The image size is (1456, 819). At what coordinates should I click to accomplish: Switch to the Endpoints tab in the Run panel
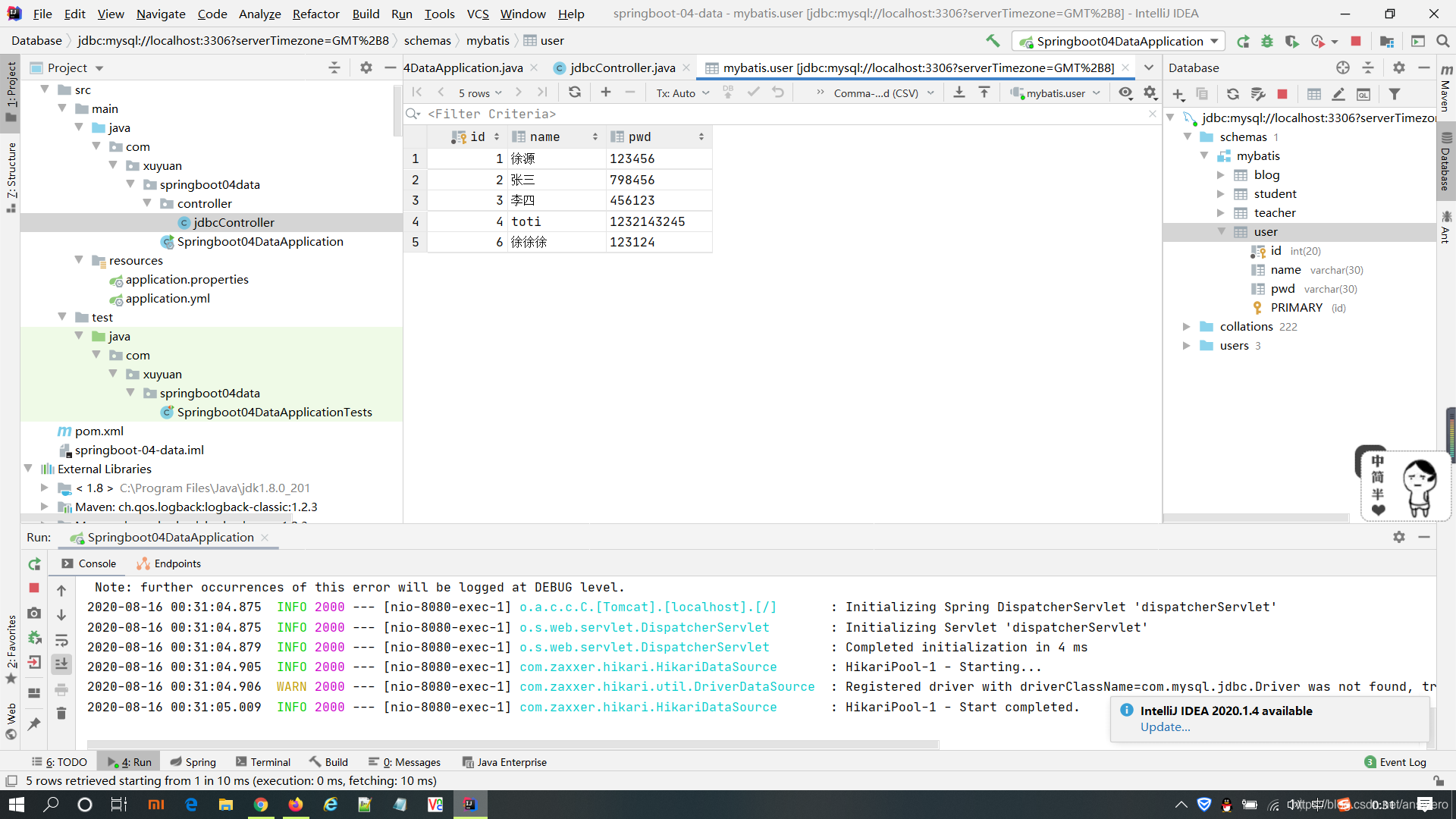[x=169, y=563]
